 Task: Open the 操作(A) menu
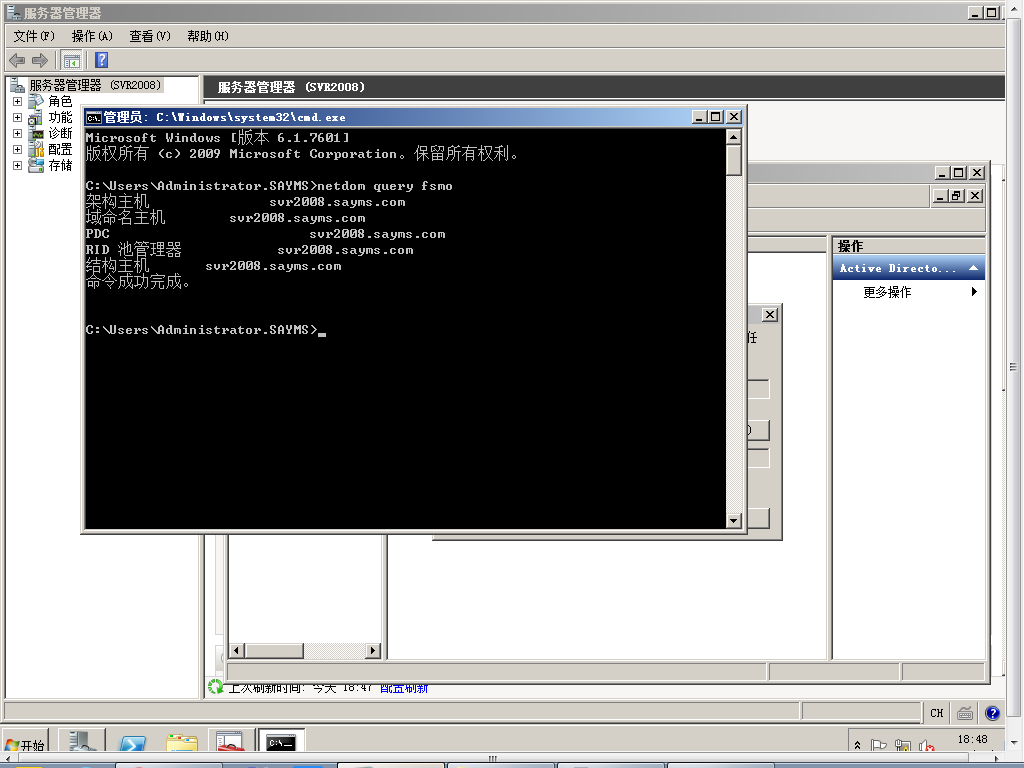pos(92,36)
